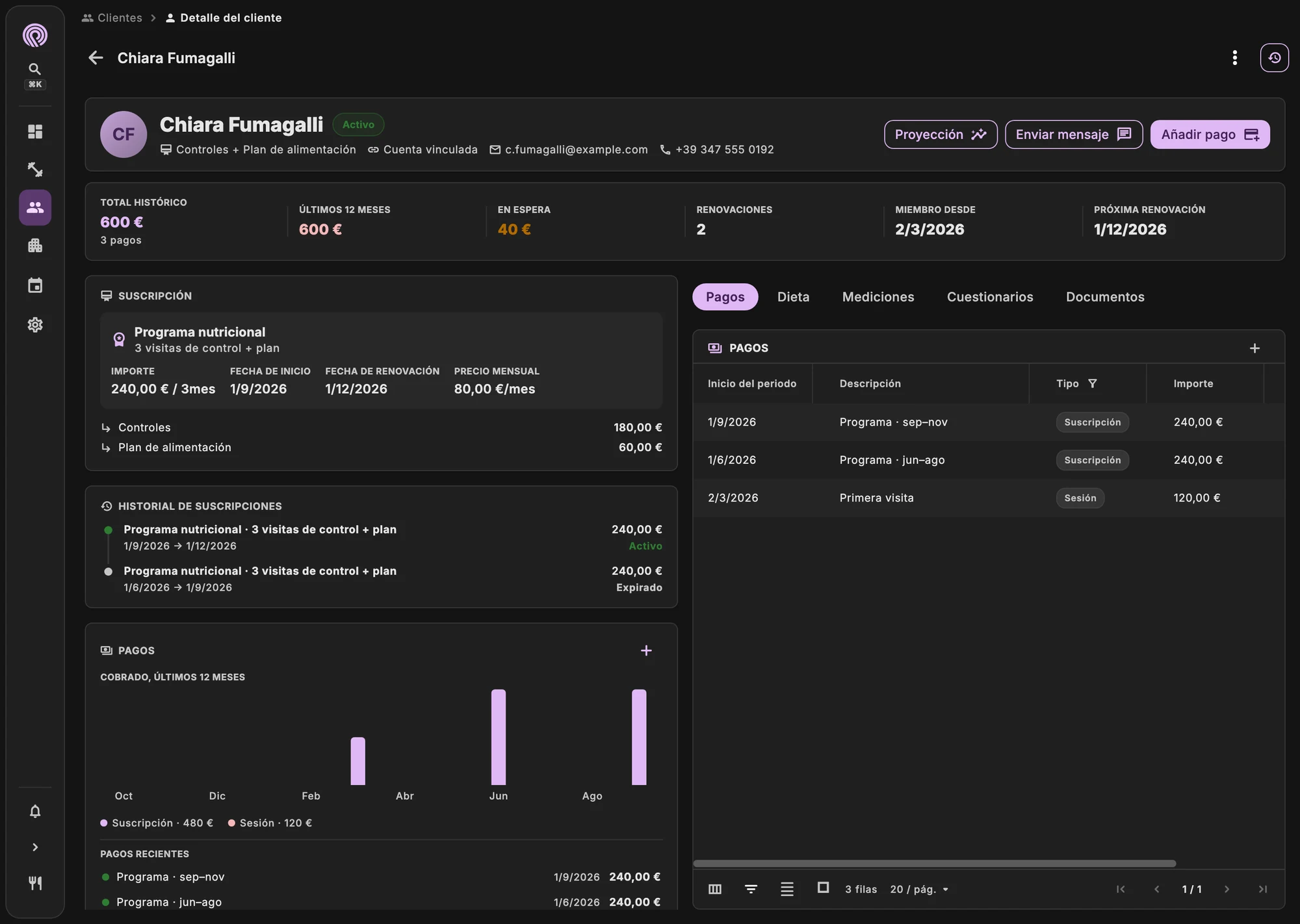
Task: Toggle row density icon in table footer
Action: (787, 889)
